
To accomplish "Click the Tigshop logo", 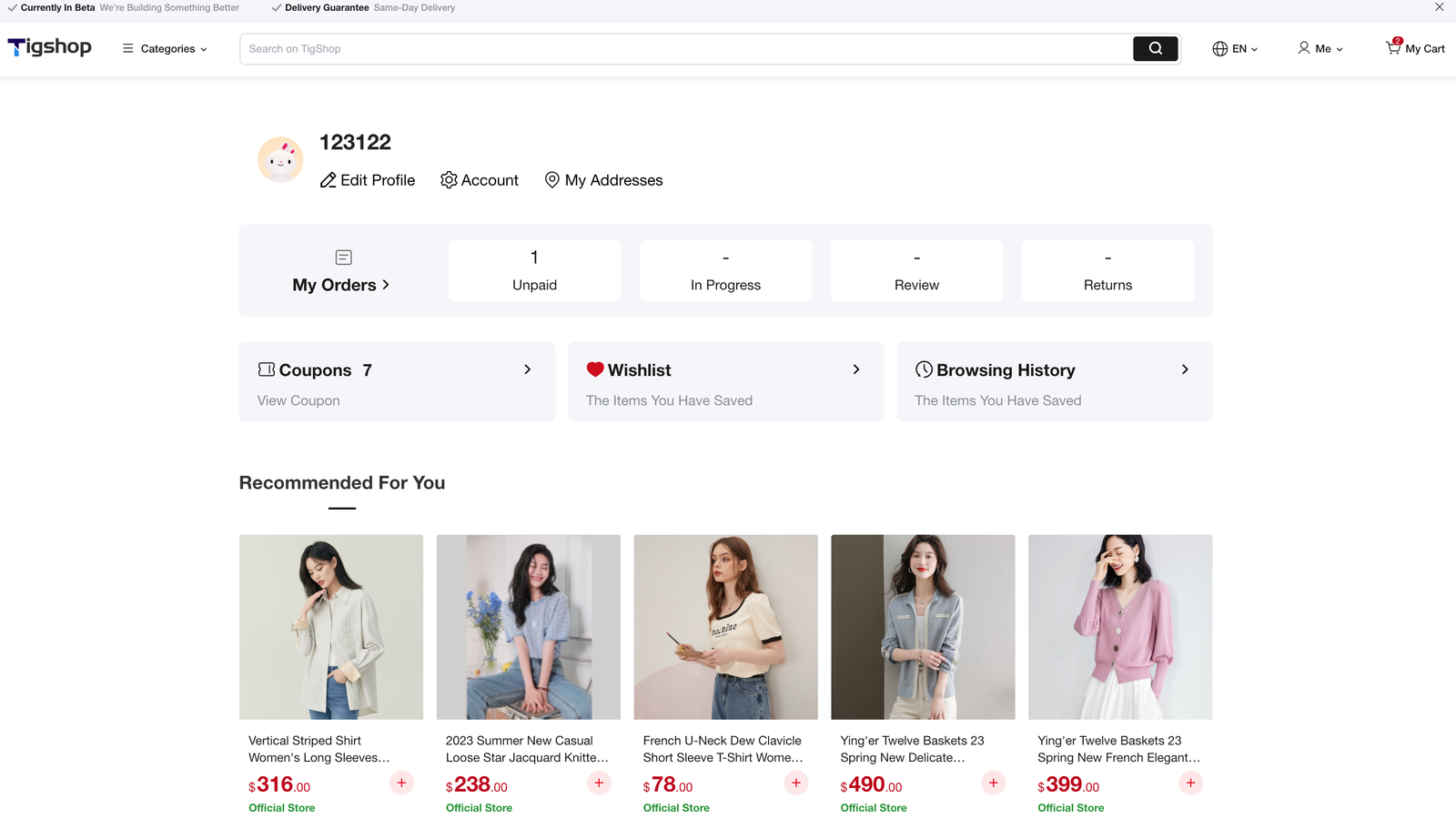I will [x=50, y=47].
